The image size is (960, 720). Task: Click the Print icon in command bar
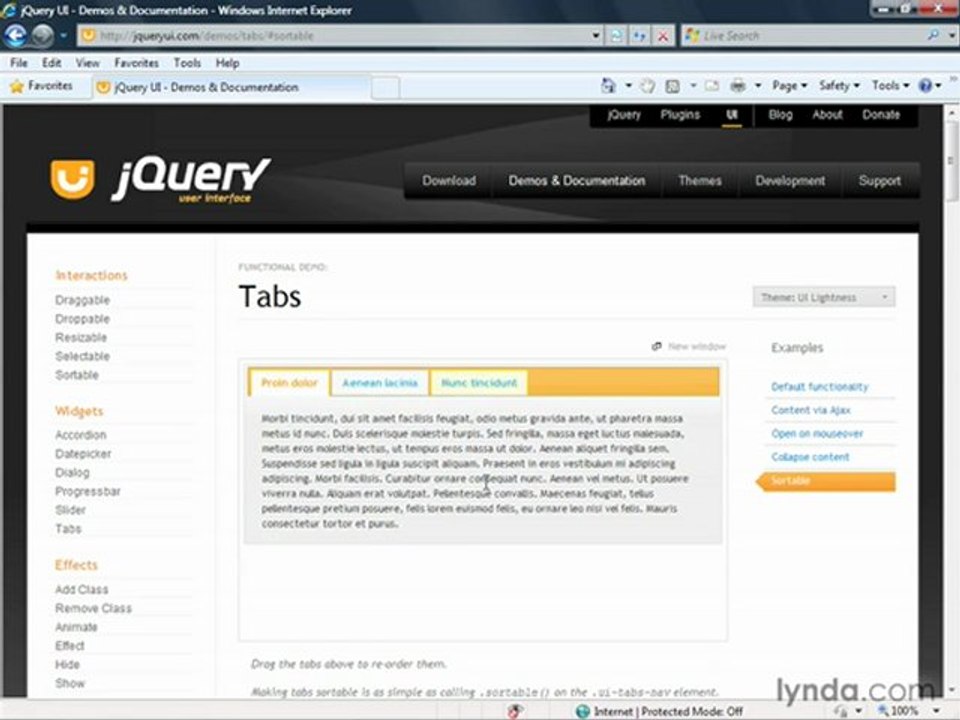pyautogui.click(x=738, y=86)
